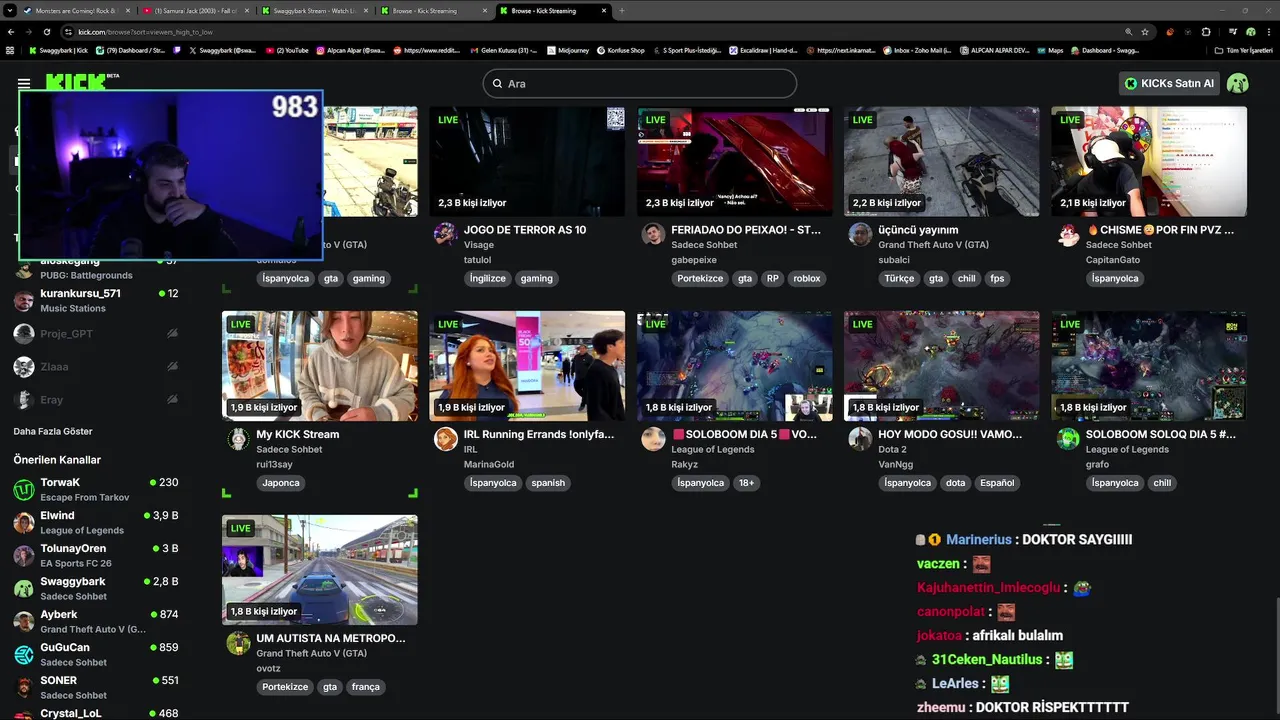
Task: Open the Maps bookmark
Action: coord(1050,50)
